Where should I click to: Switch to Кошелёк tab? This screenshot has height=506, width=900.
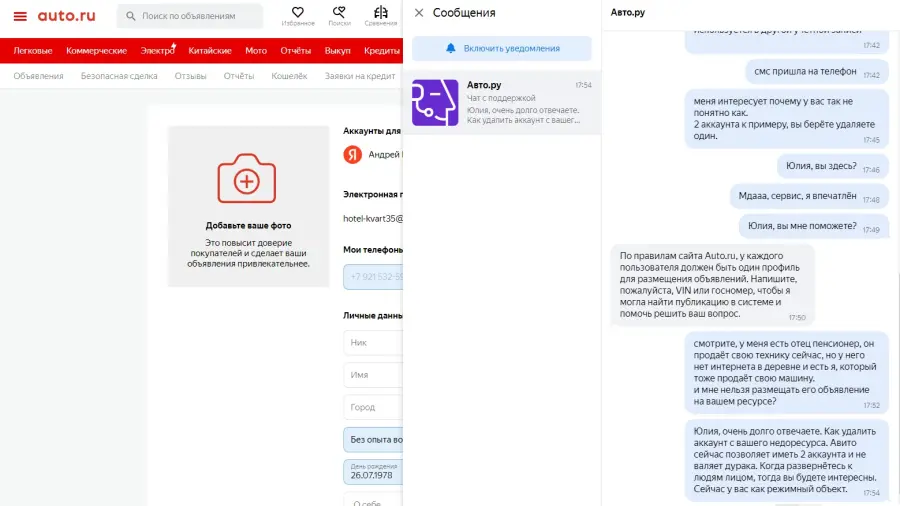coord(289,76)
